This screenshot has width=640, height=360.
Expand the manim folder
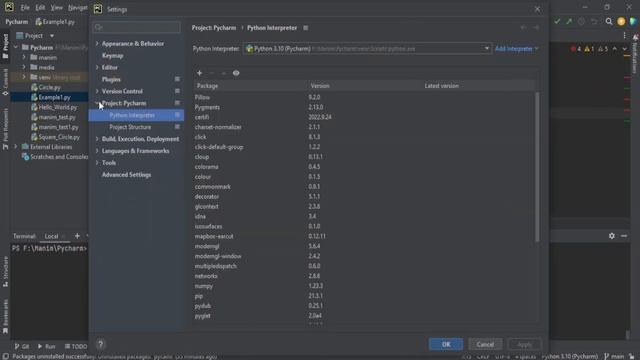24,58
